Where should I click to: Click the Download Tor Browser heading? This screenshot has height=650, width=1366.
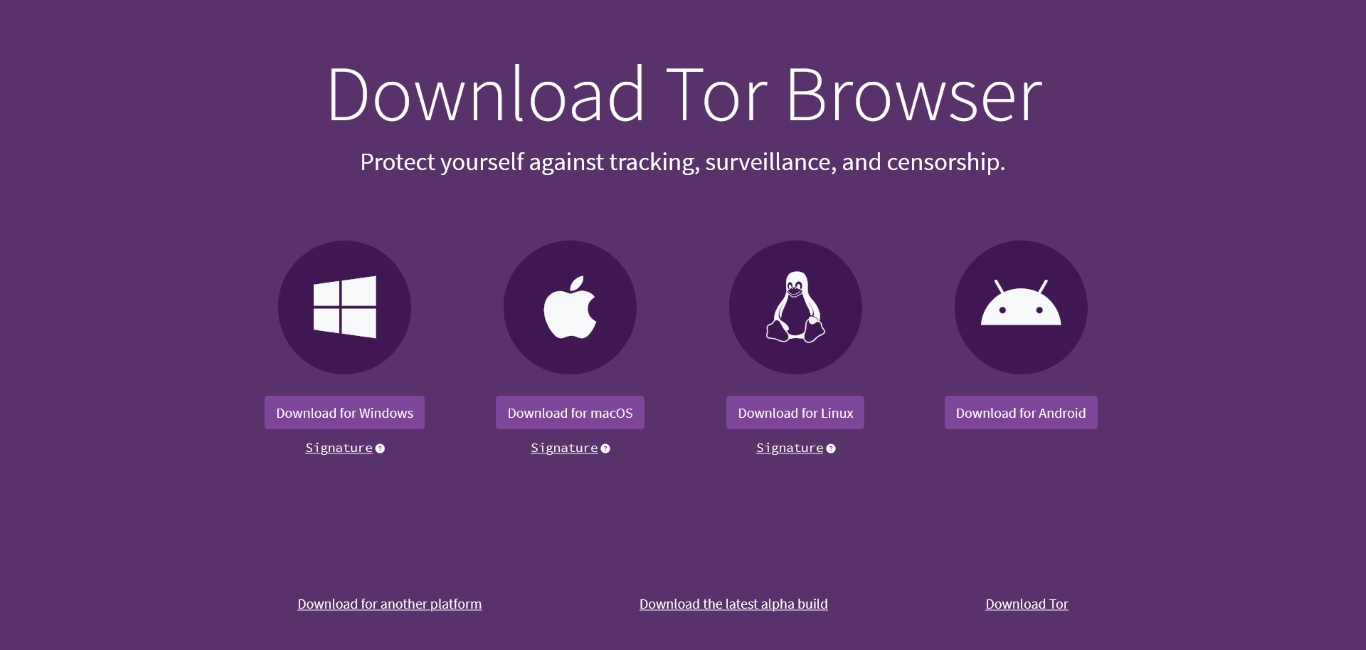point(684,94)
